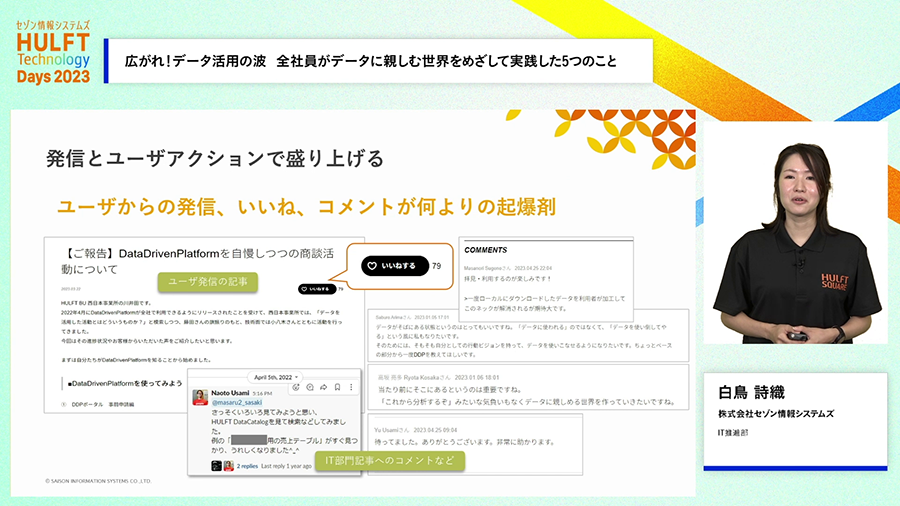Image resolution: width=900 pixels, height=506 pixels.
Task: Click the ユーザ発信の記事 green label
Action: 206,283
